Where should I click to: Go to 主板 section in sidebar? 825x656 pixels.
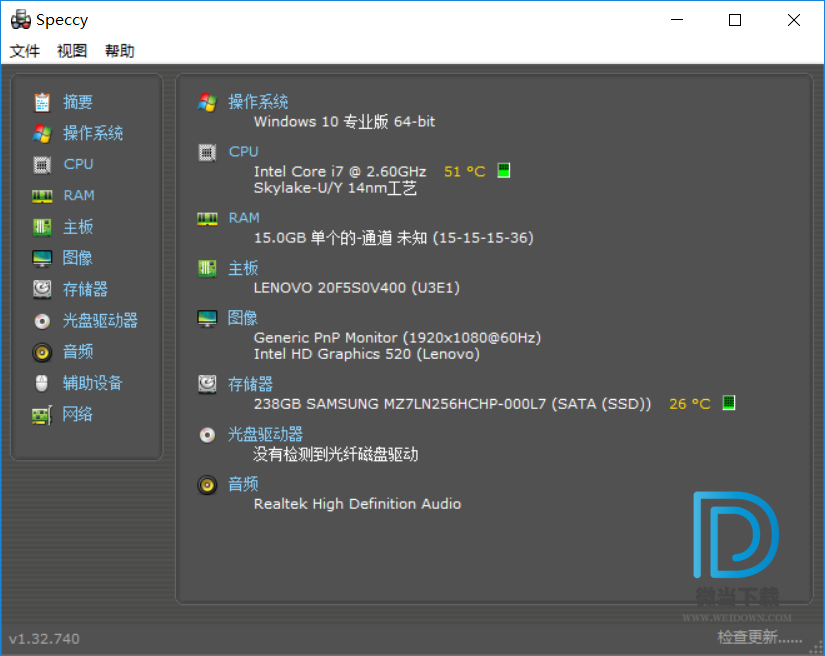[x=78, y=227]
